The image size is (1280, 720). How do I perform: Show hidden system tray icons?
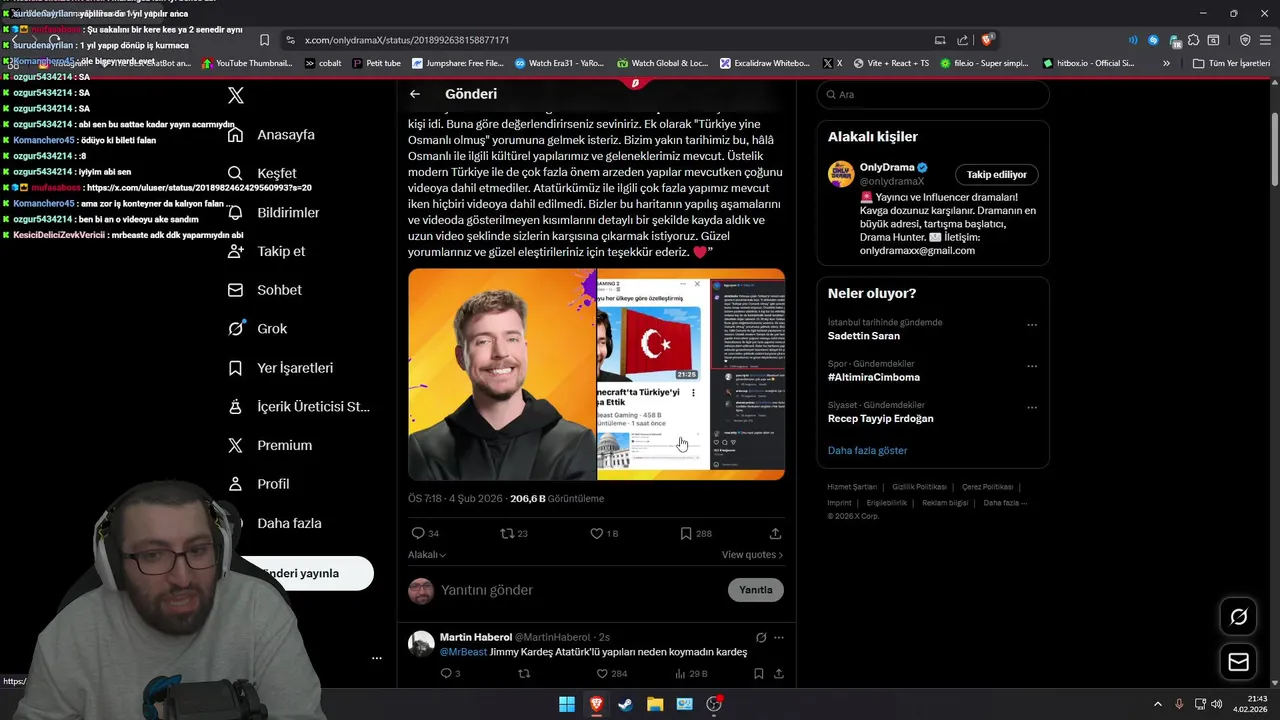[x=1158, y=704]
